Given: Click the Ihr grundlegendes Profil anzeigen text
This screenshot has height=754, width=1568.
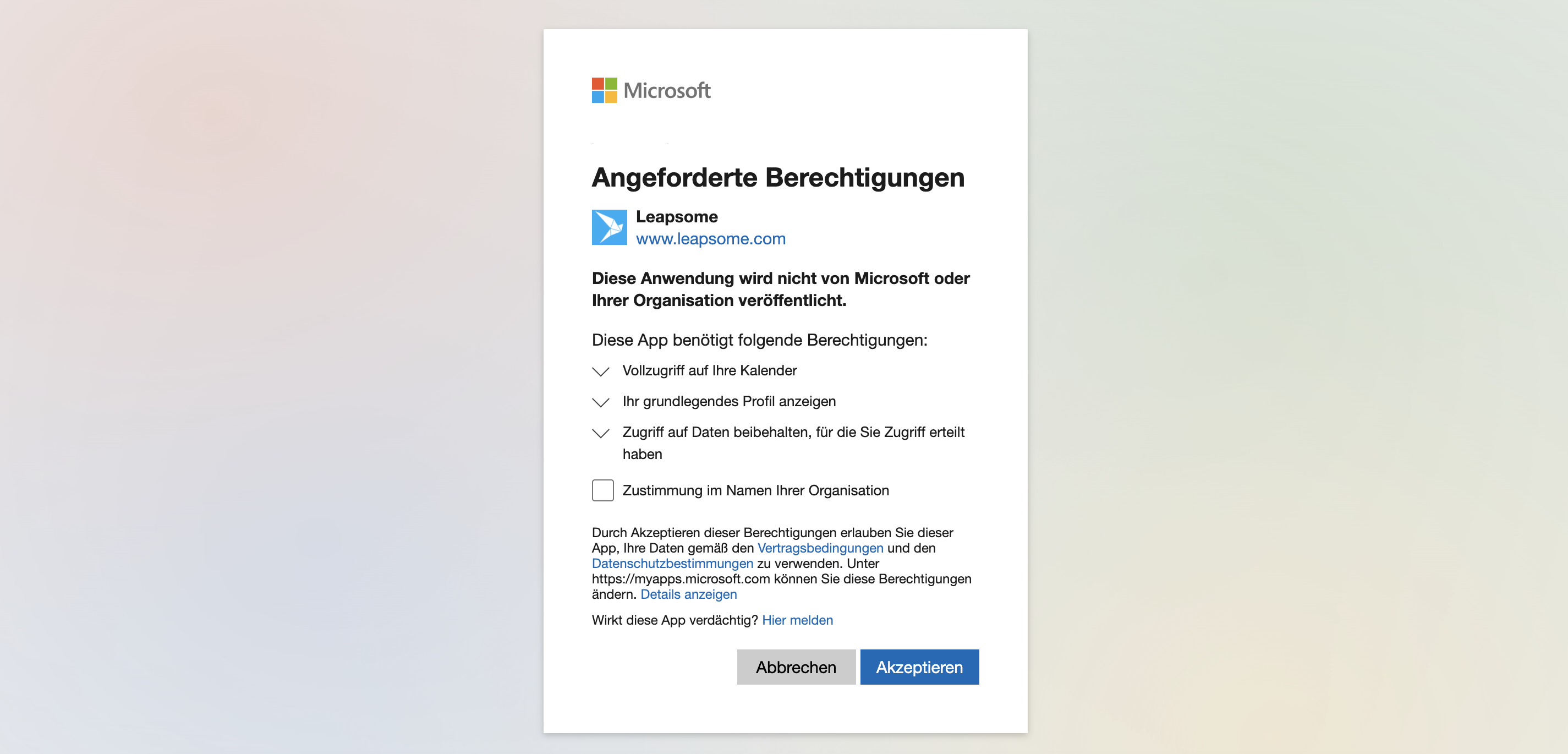Looking at the screenshot, I should (728, 401).
